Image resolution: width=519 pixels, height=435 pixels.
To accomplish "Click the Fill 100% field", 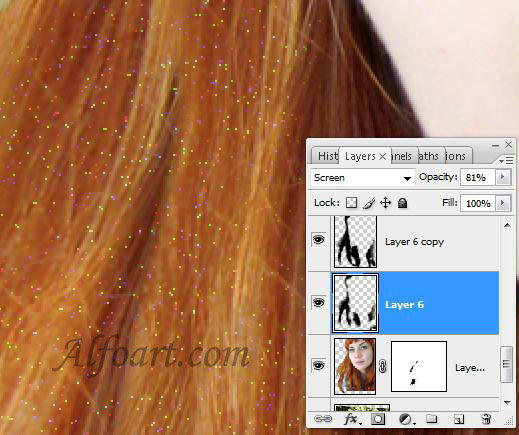I will click(478, 203).
